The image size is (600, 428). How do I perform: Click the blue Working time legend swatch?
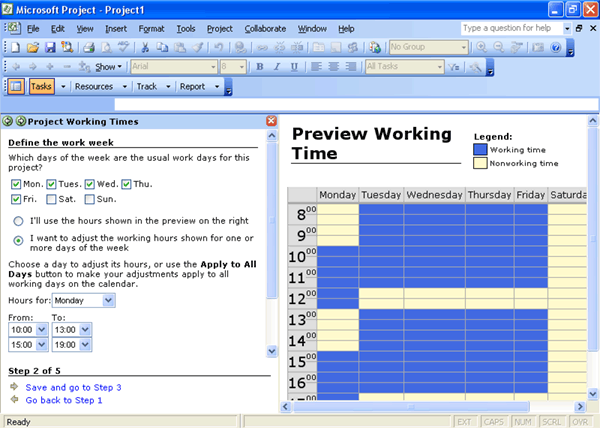click(480, 150)
